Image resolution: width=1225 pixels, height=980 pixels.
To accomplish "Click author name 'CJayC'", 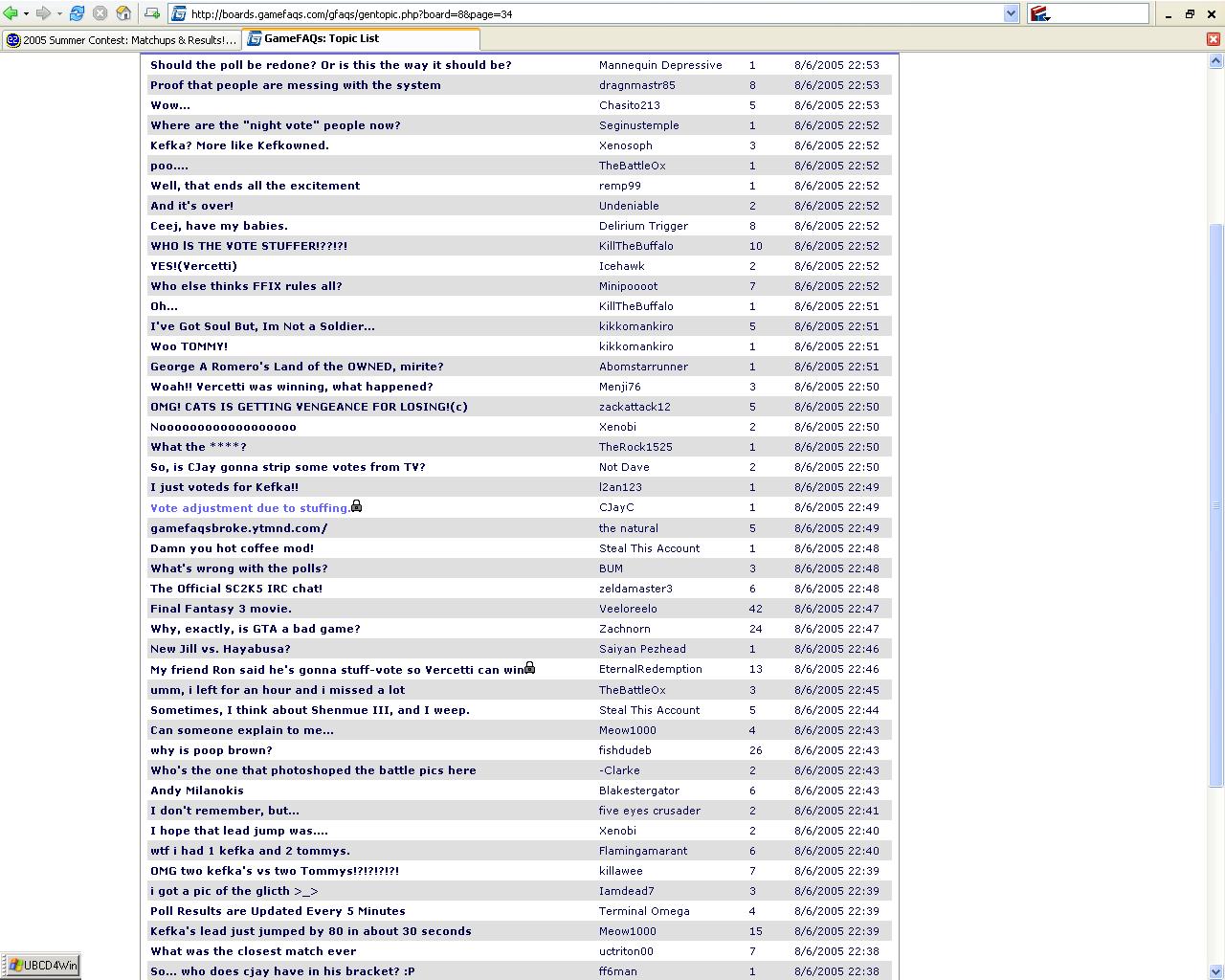I will pos(616,507).
